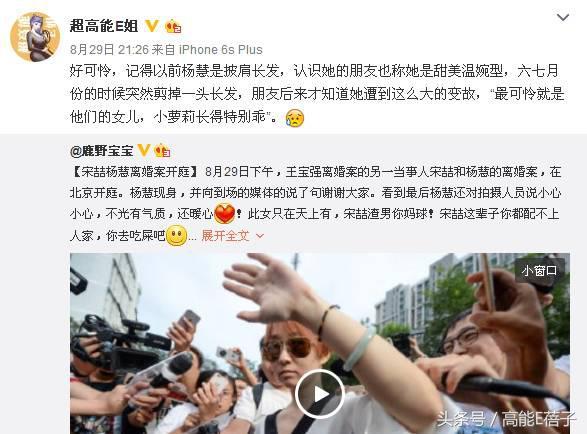The height and width of the screenshot is (434, 587).
Task: Click the V verification badge beside 鹿野宝宝
Action: pos(144,150)
